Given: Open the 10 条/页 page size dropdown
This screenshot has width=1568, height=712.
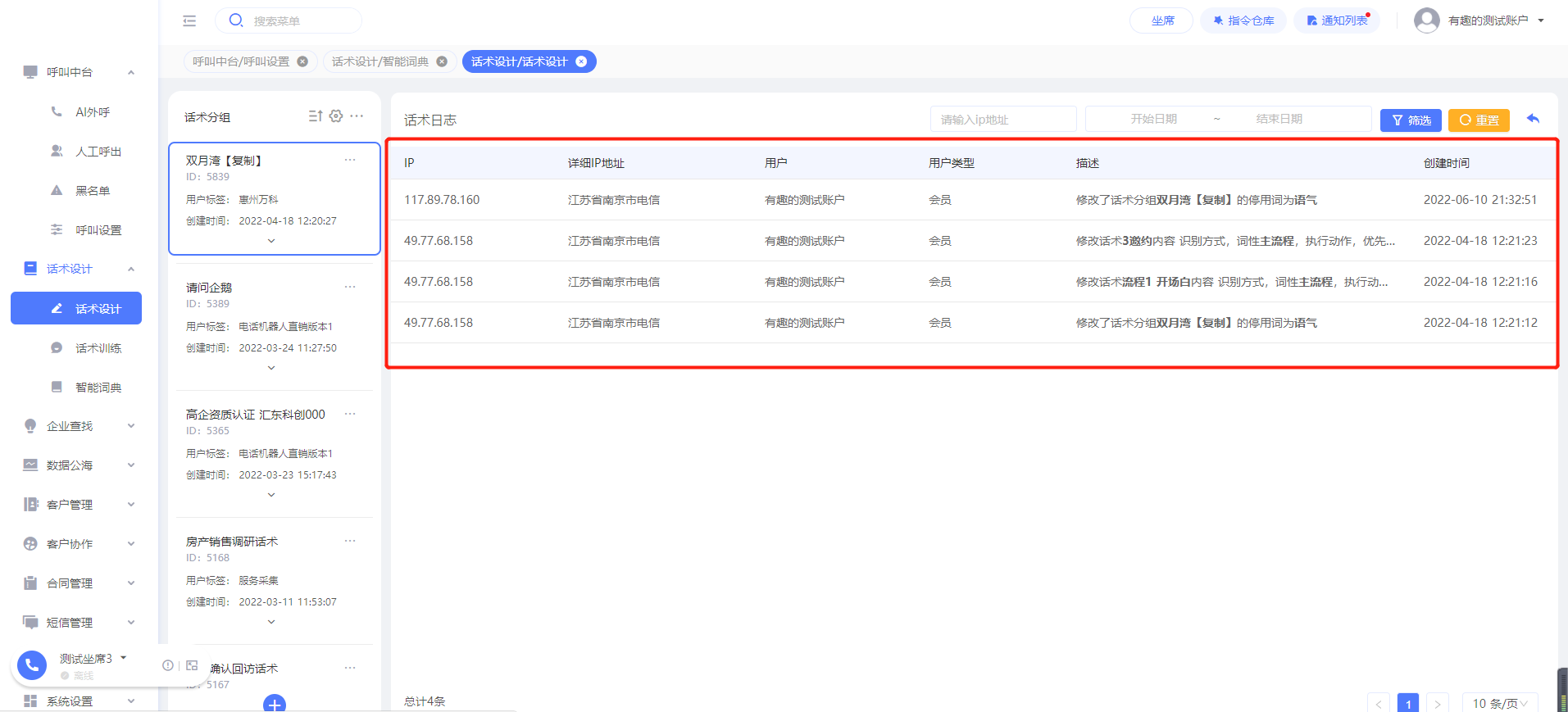Looking at the screenshot, I should tap(1500, 703).
